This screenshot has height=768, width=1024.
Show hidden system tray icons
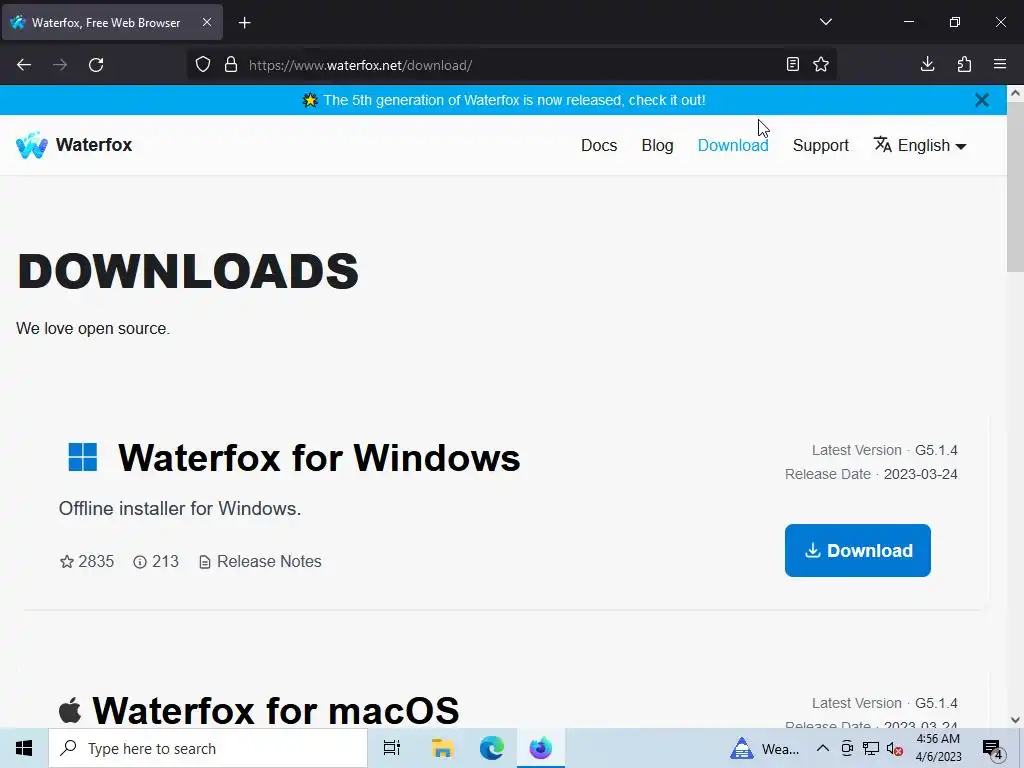pyautogui.click(x=822, y=748)
